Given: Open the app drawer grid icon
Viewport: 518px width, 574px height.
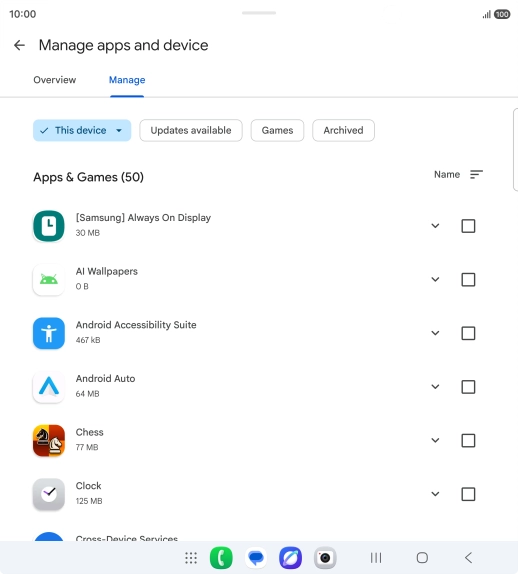Looking at the screenshot, I should [191, 558].
